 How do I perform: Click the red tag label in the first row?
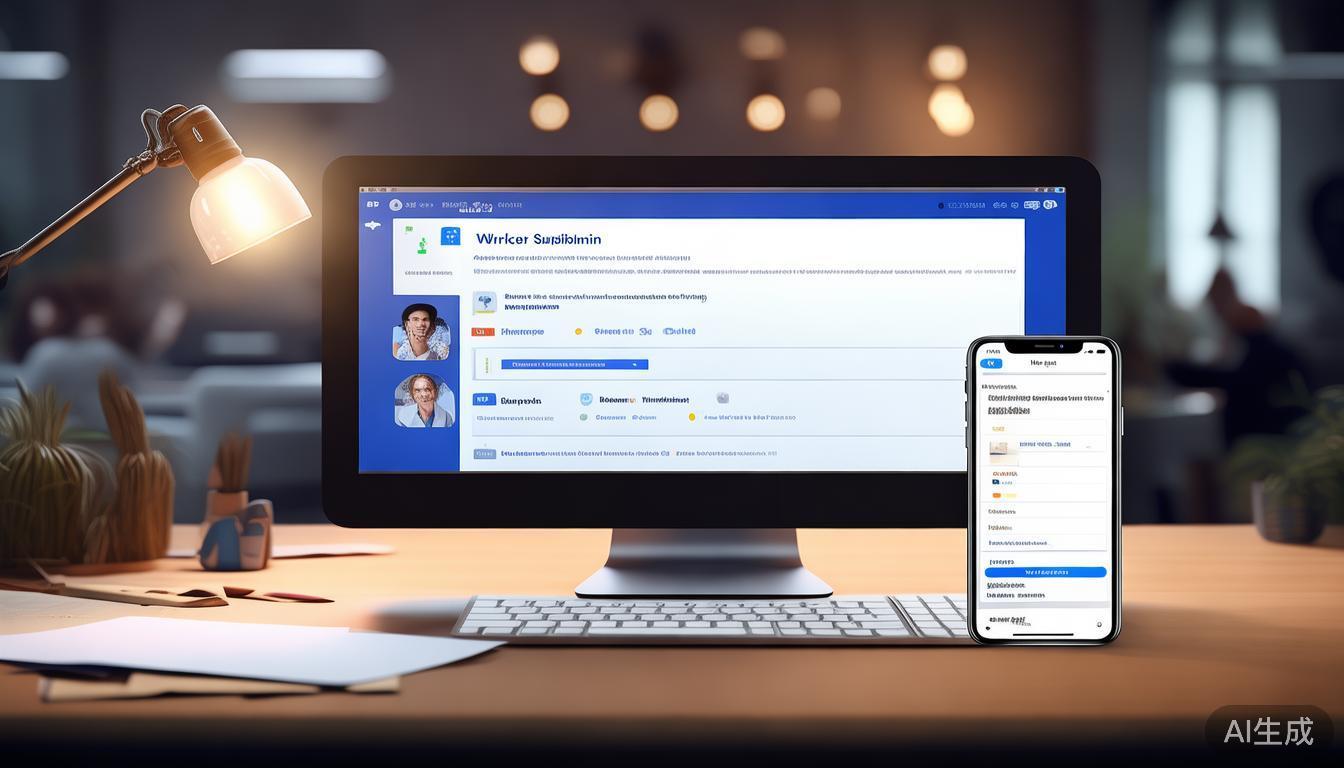click(483, 331)
